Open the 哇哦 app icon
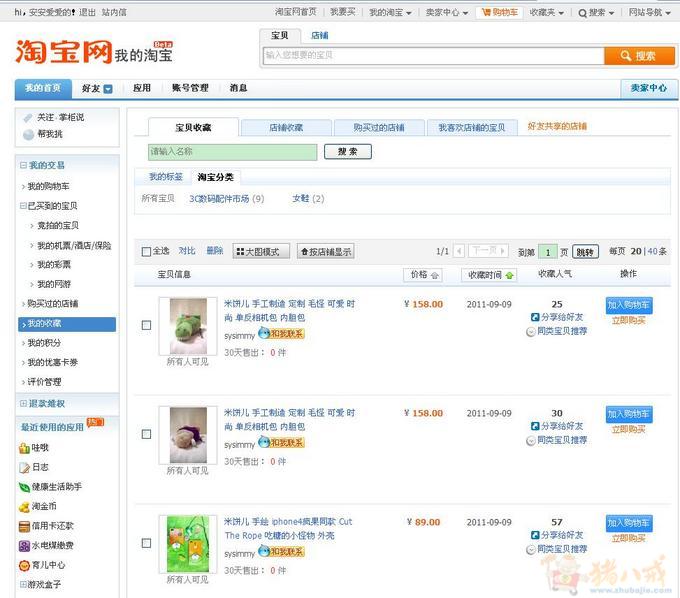680x598 pixels. coord(24,448)
